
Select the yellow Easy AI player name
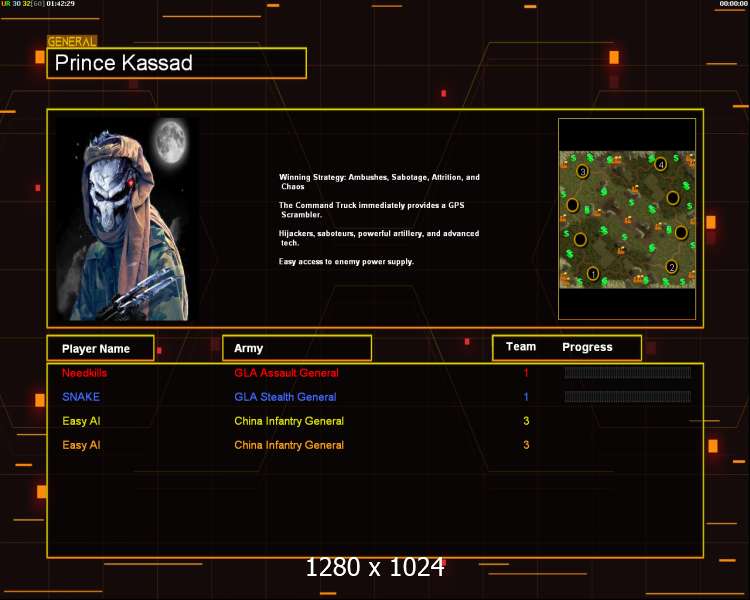(x=81, y=421)
